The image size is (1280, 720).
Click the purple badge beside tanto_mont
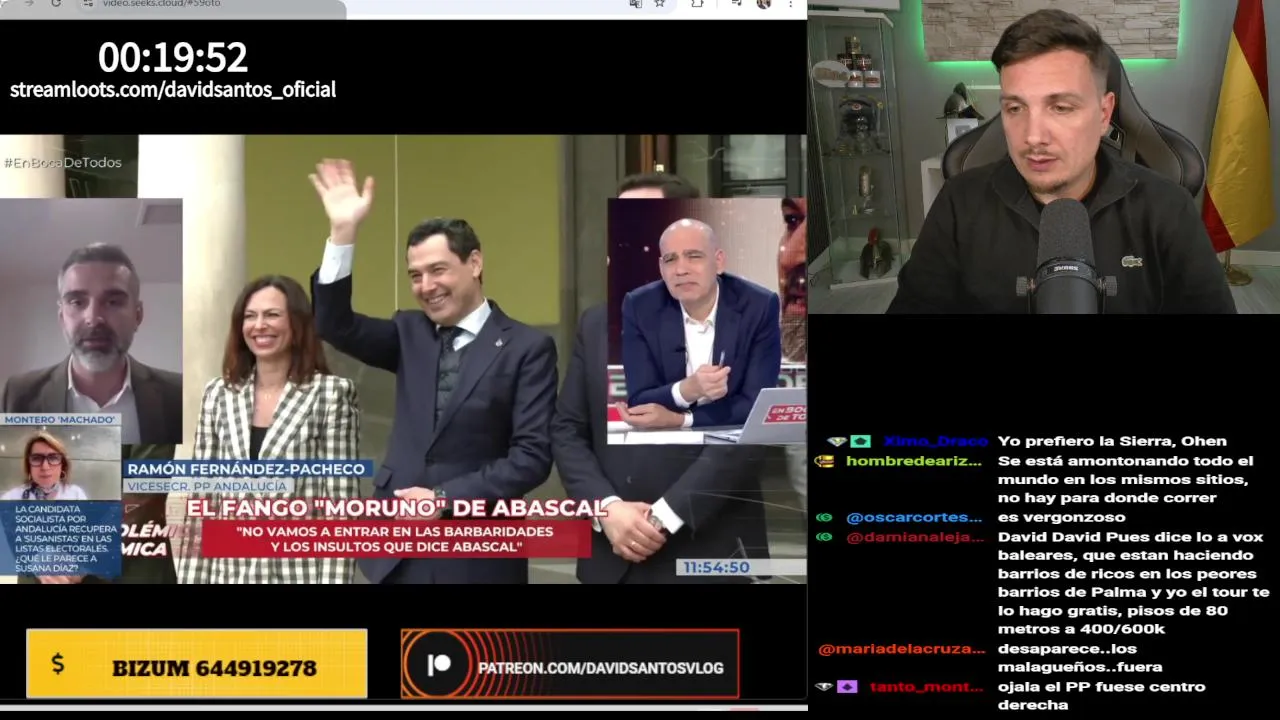pyautogui.click(x=847, y=687)
